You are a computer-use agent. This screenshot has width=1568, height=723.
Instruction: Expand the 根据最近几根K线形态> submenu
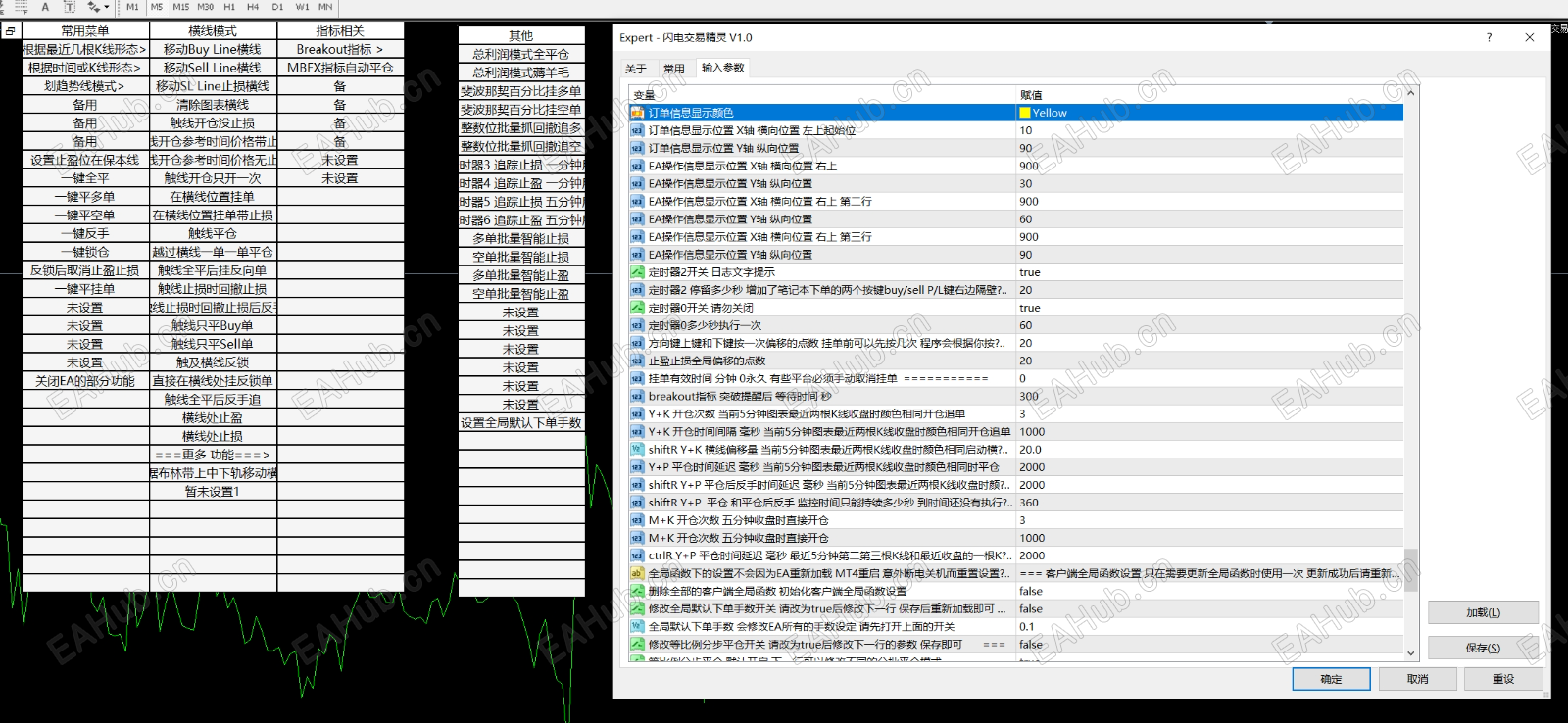click(x=85, y=49)
